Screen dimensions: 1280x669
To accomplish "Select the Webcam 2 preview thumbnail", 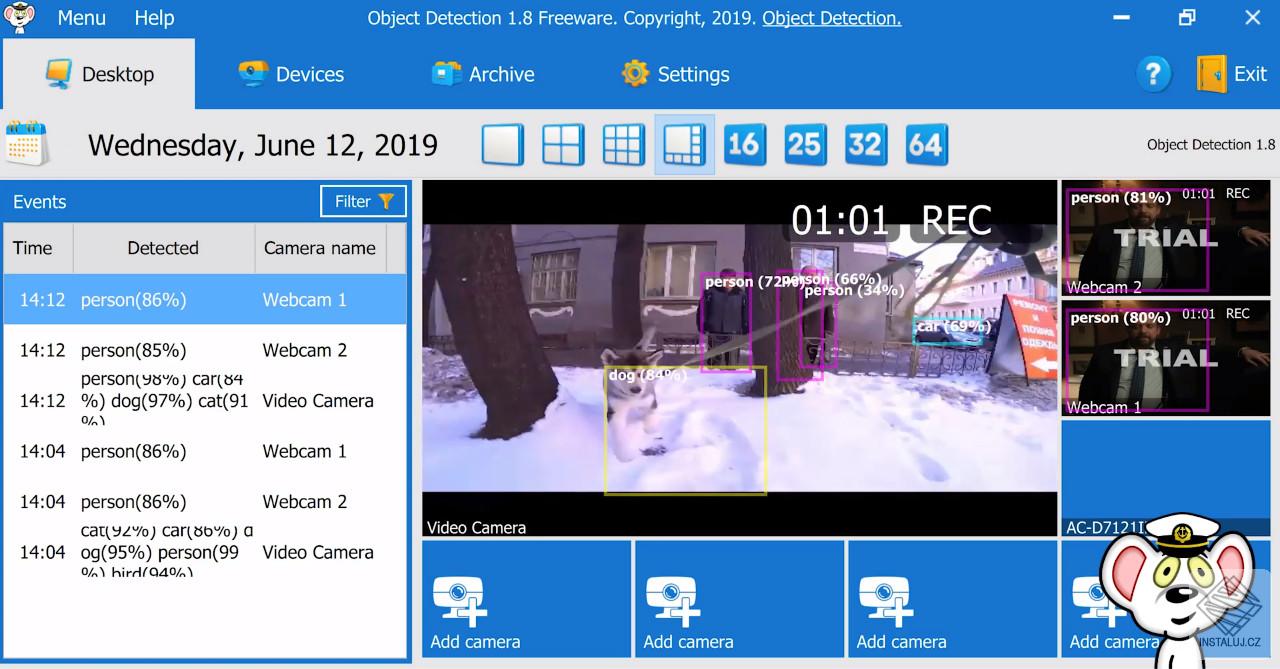I will [x=1165, y=238].
